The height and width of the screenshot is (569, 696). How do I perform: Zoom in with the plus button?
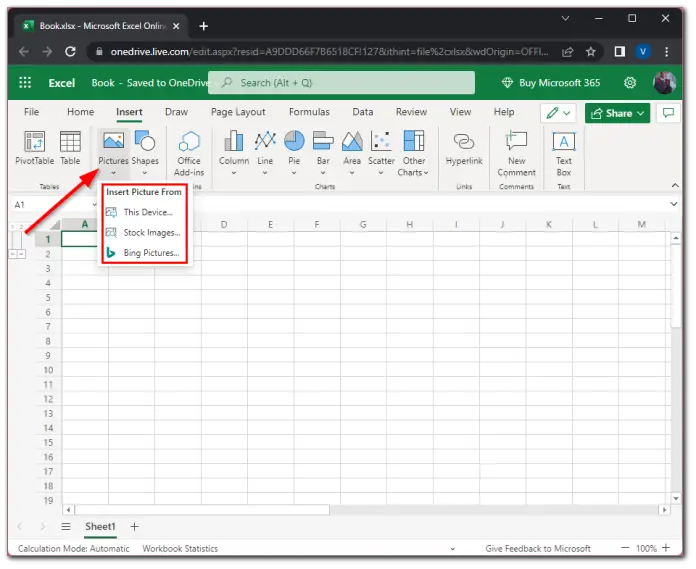[666, 548]
